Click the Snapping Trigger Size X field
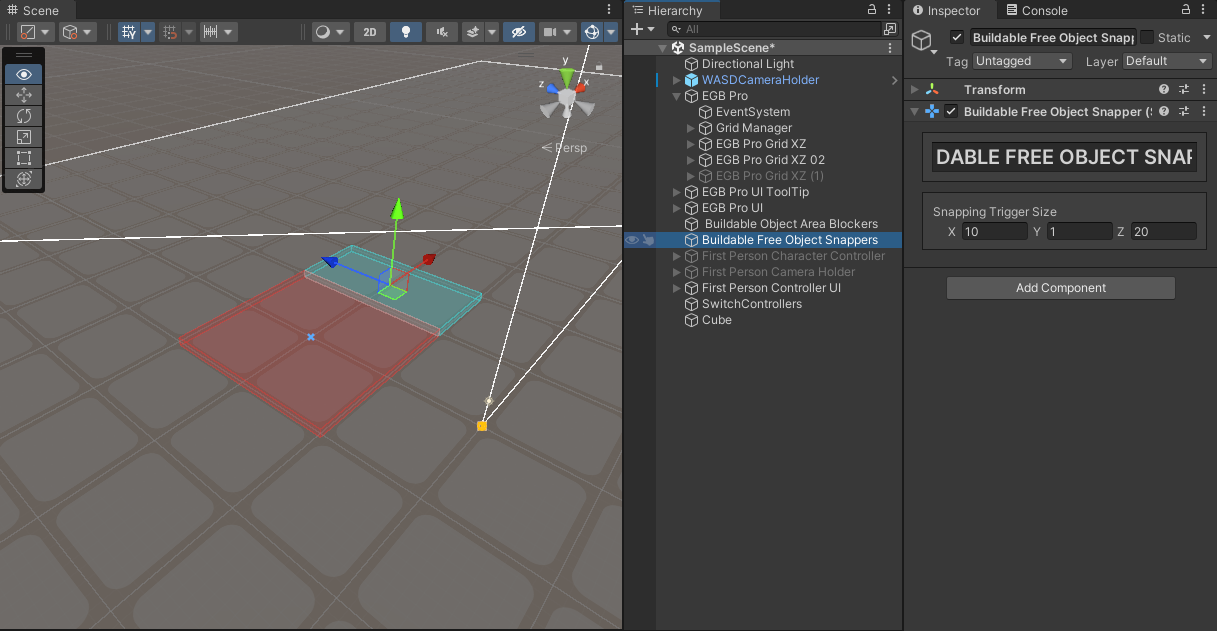Viewport: 1217px width, 631px height. point(994,231)
